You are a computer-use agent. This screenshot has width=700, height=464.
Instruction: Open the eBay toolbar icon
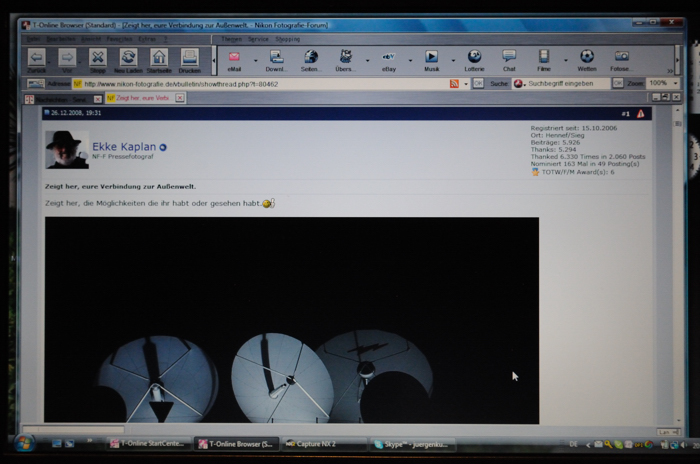click(388, 57)
